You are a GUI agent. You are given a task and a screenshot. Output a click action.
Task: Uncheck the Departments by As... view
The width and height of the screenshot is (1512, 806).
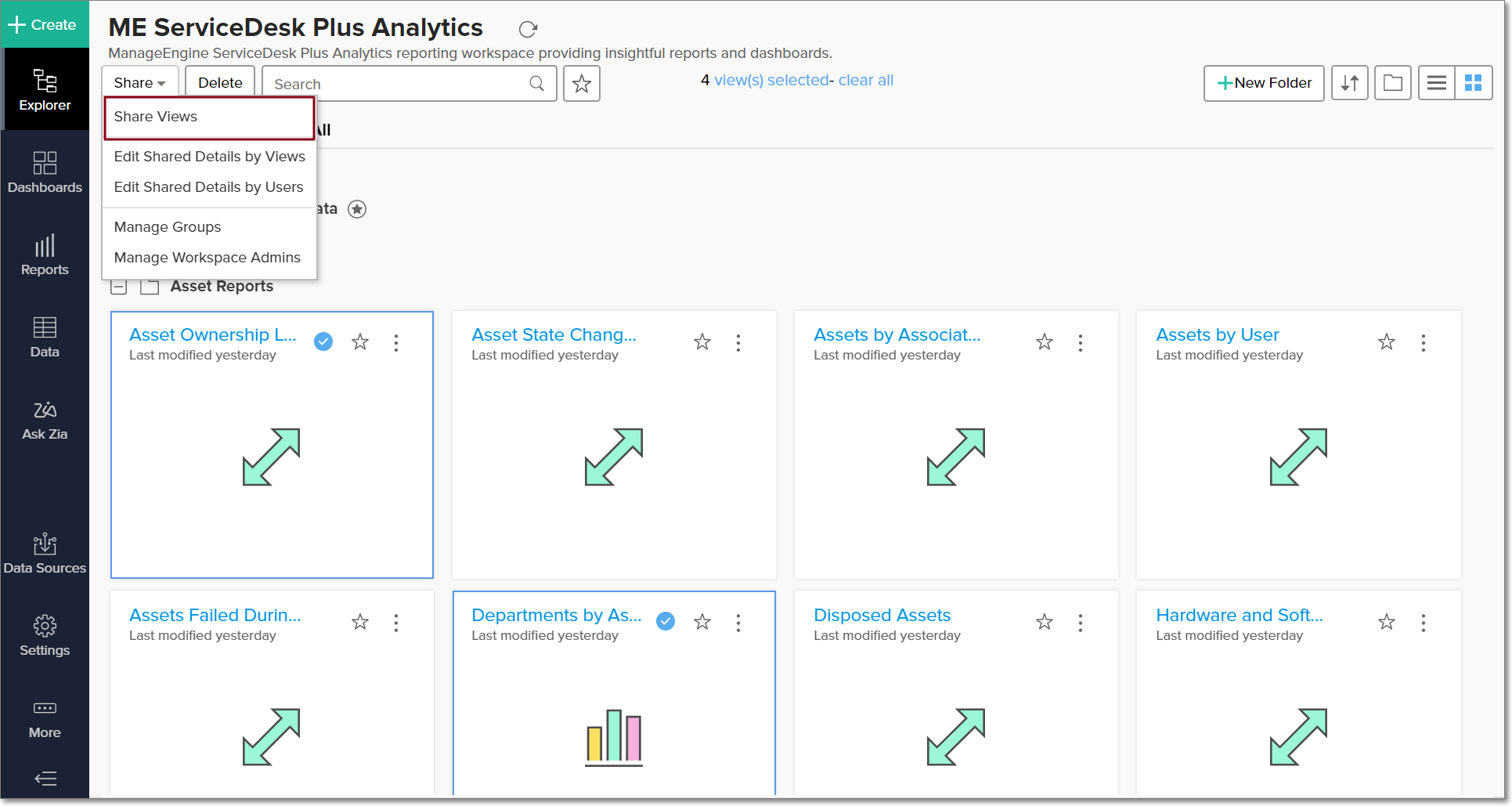coord(666,621)
